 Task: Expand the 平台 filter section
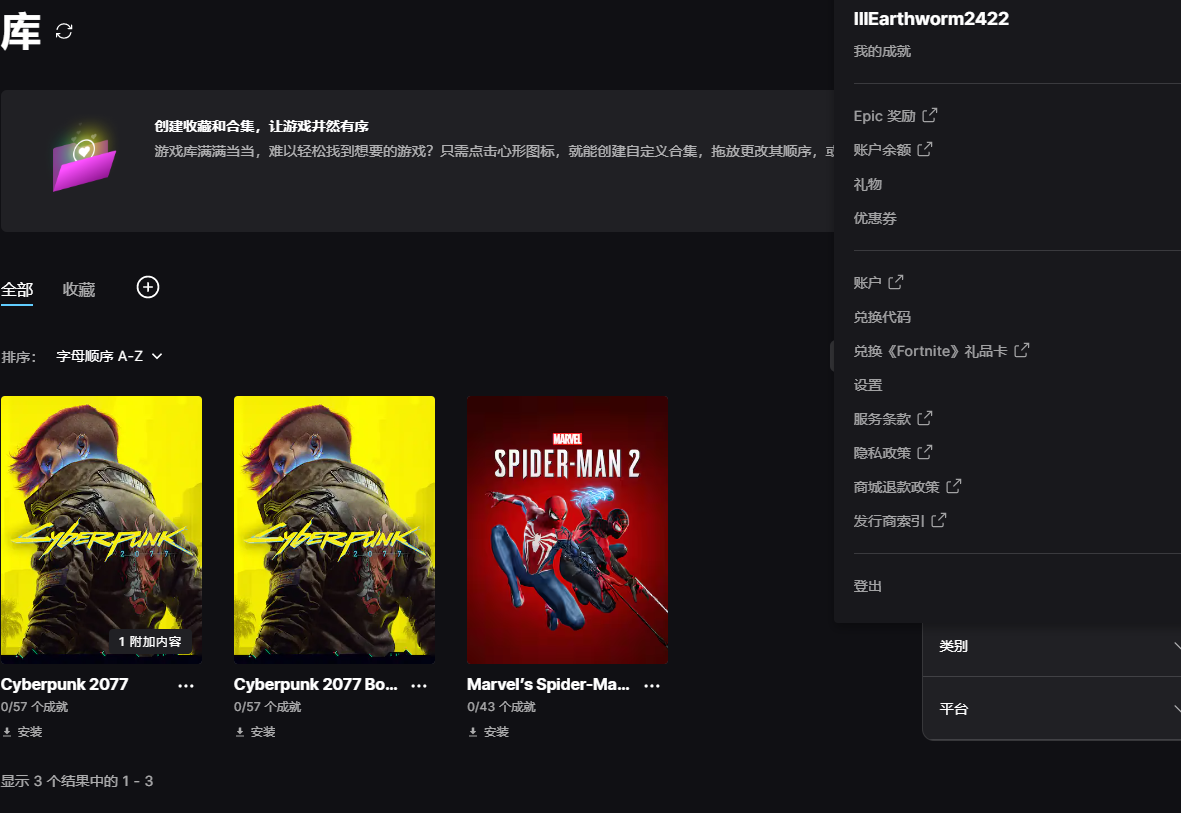pos(1051,708)
